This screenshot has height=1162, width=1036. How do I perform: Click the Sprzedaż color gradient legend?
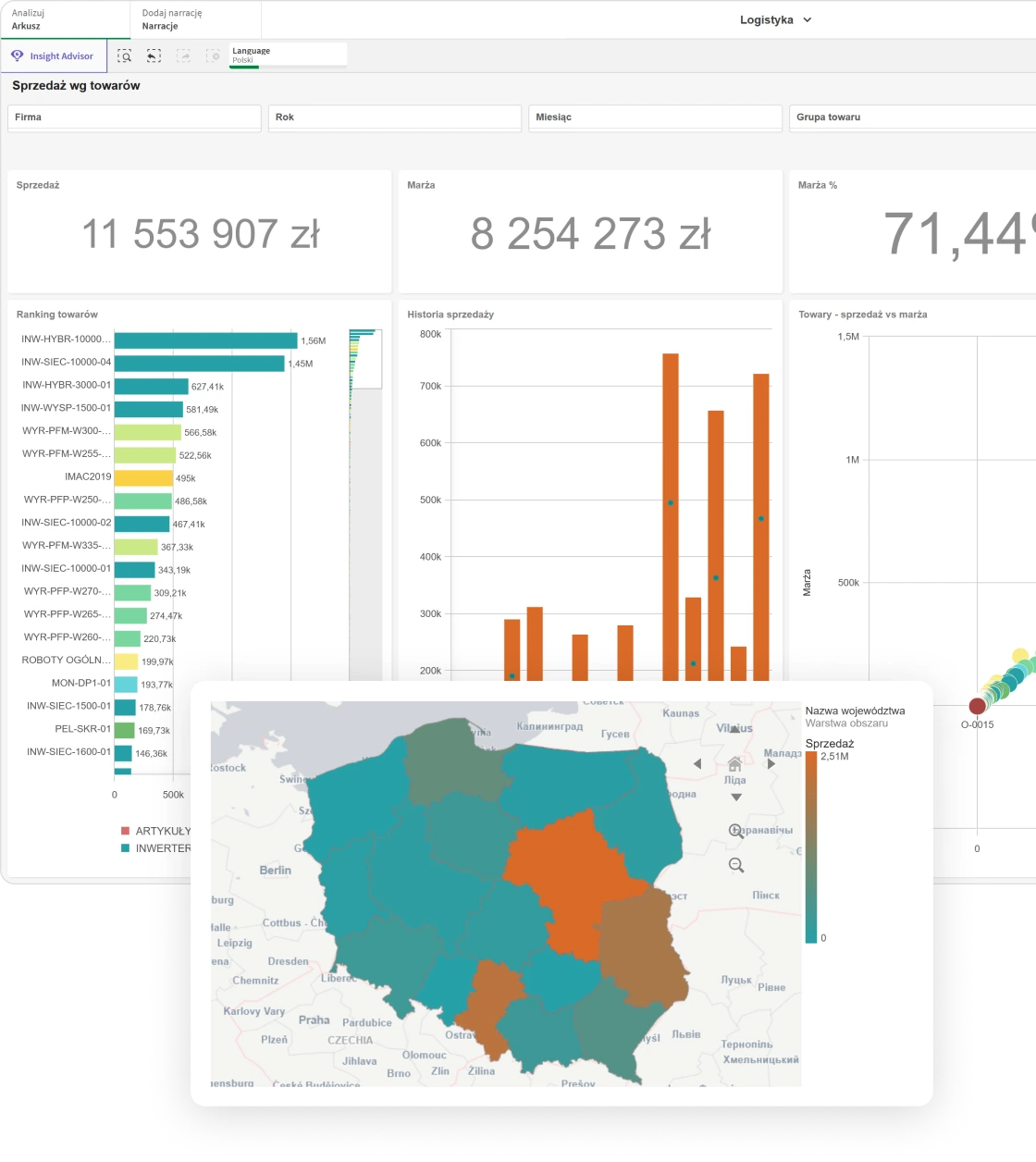[811, 847]
